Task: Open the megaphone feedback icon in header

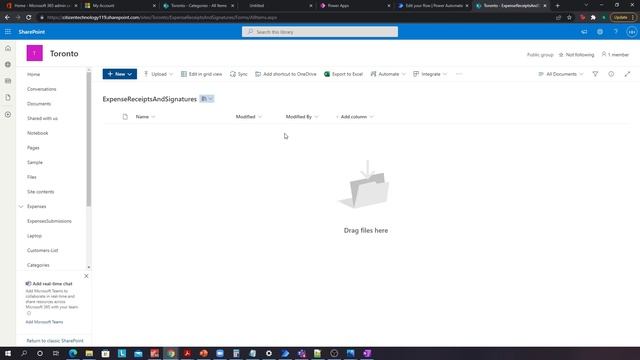Action: pos(584,32)
